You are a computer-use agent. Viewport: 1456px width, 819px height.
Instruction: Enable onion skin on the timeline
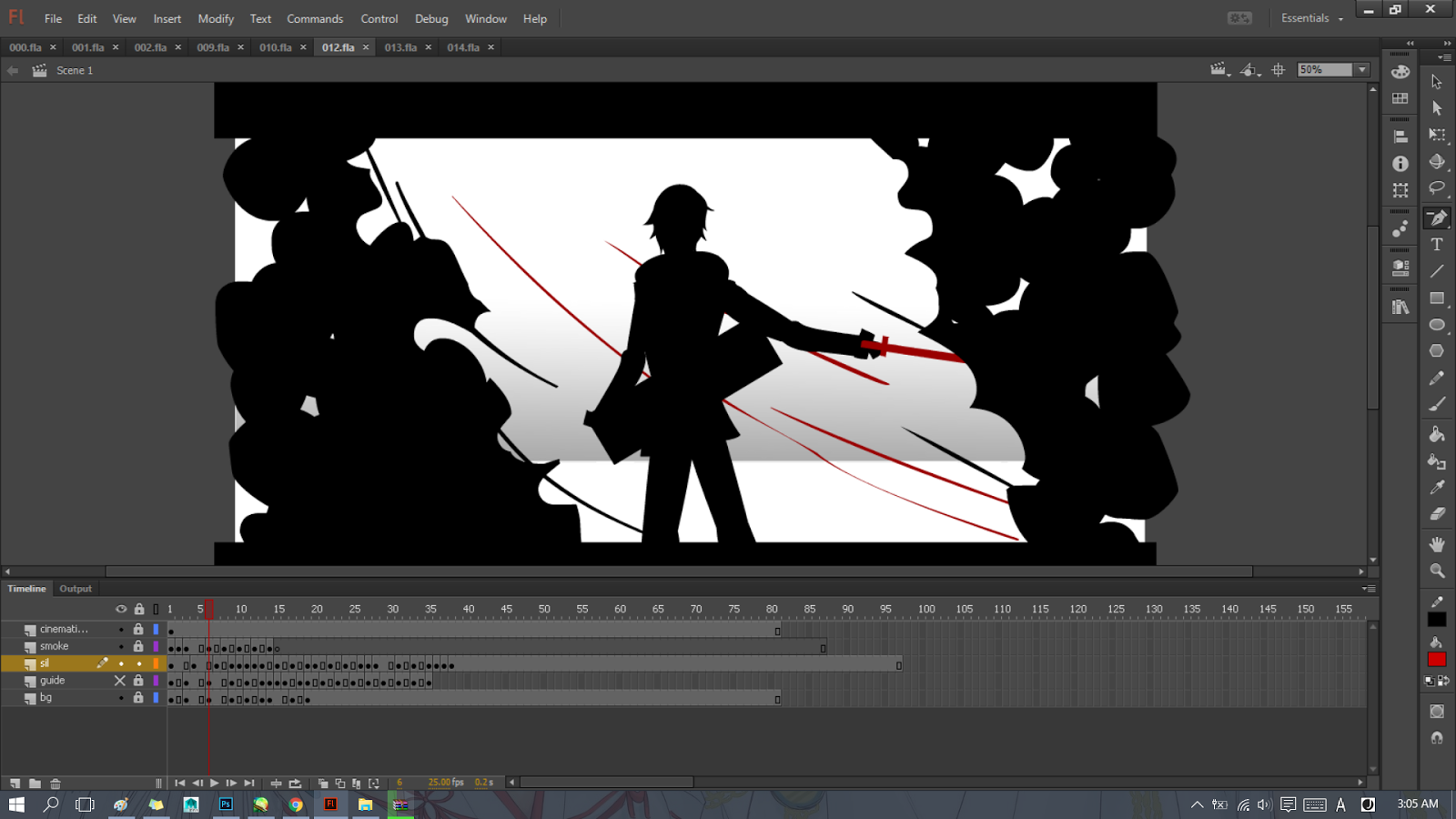(323, 783)
